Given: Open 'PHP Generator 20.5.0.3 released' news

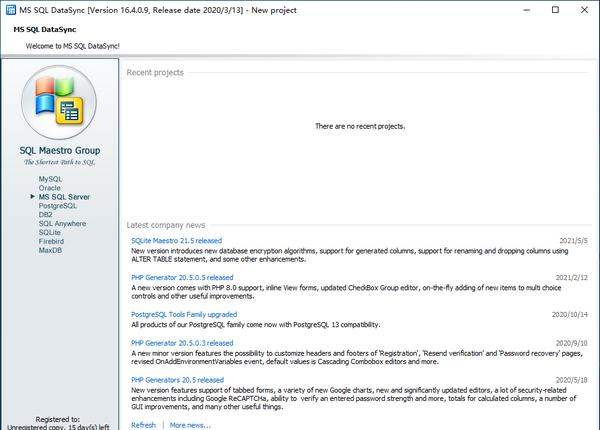Looking at the screenshot, I should coord(182,343).
